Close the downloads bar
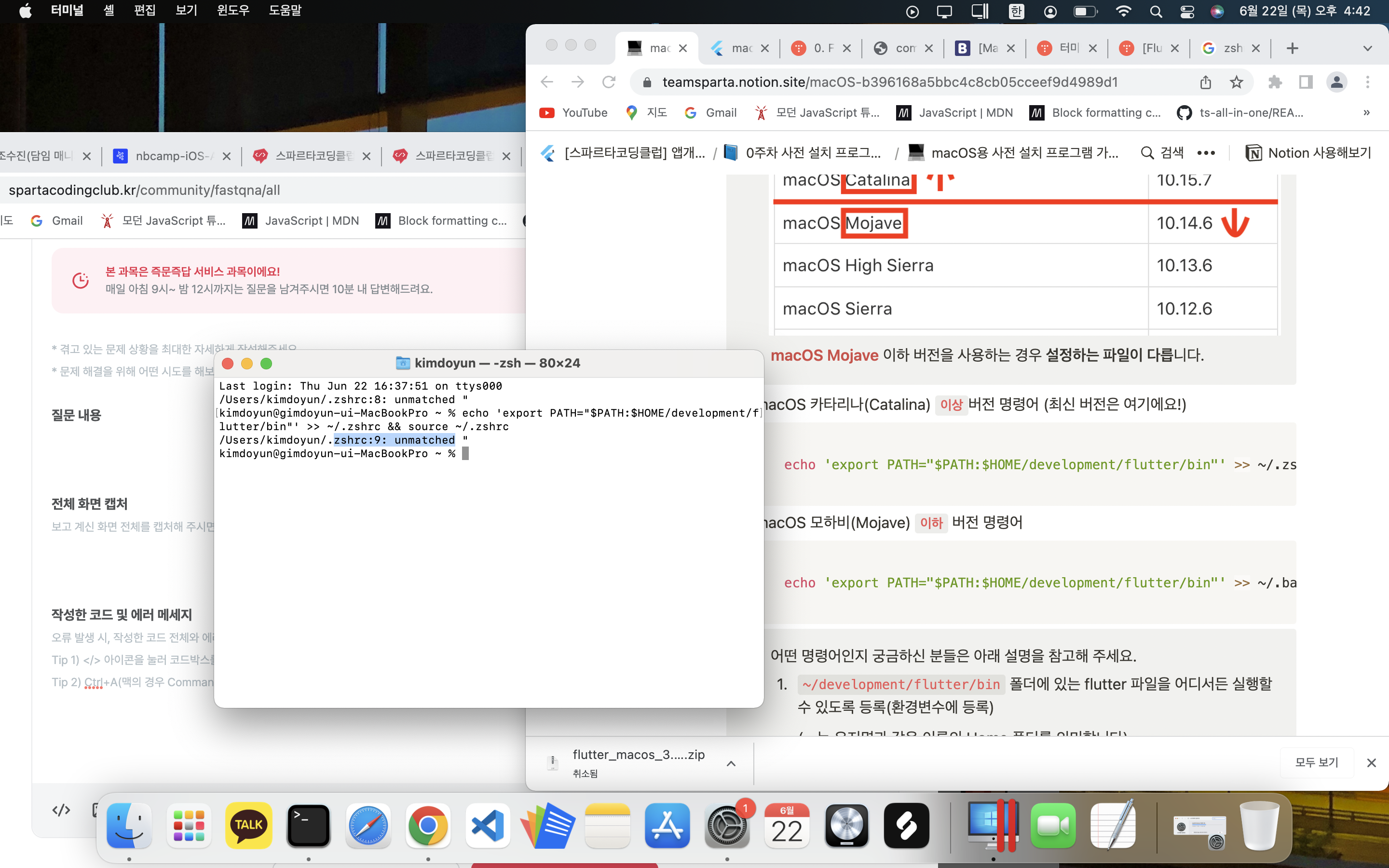The image size is (1389, 868). 1371,762
